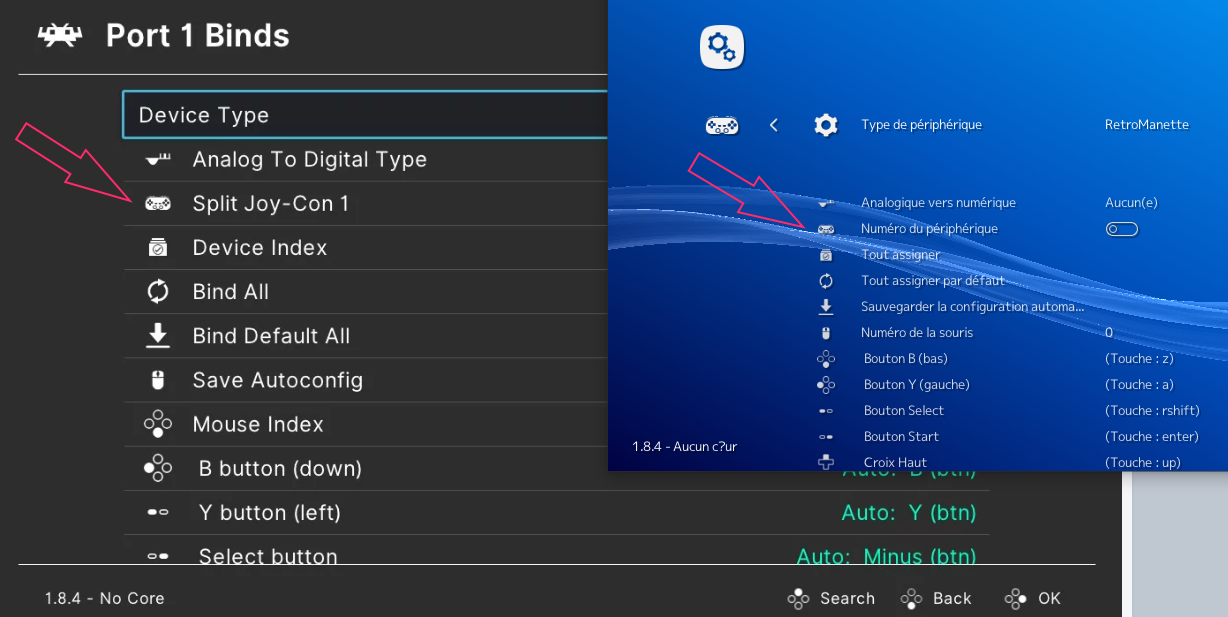Click the gamepad icon beside Port 1 Binds
Screen dimensions: 1228x617
[58, 35]
